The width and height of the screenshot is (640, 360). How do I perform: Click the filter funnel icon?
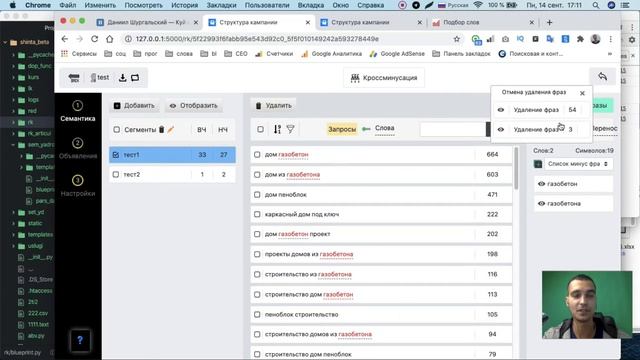point(290,129)
